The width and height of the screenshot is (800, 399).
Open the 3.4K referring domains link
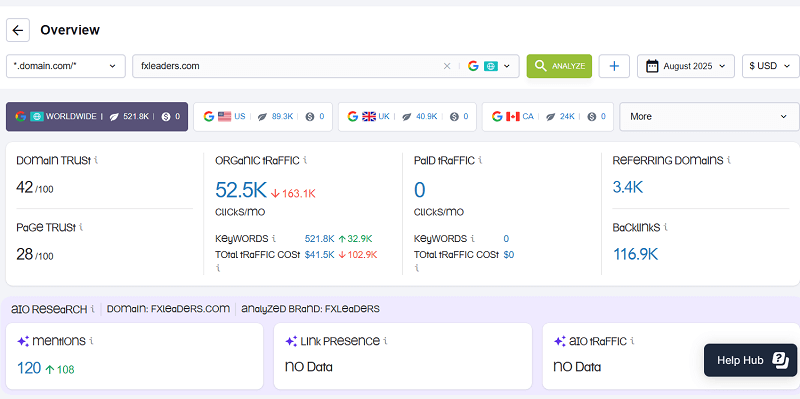click(x=628, y=187)
